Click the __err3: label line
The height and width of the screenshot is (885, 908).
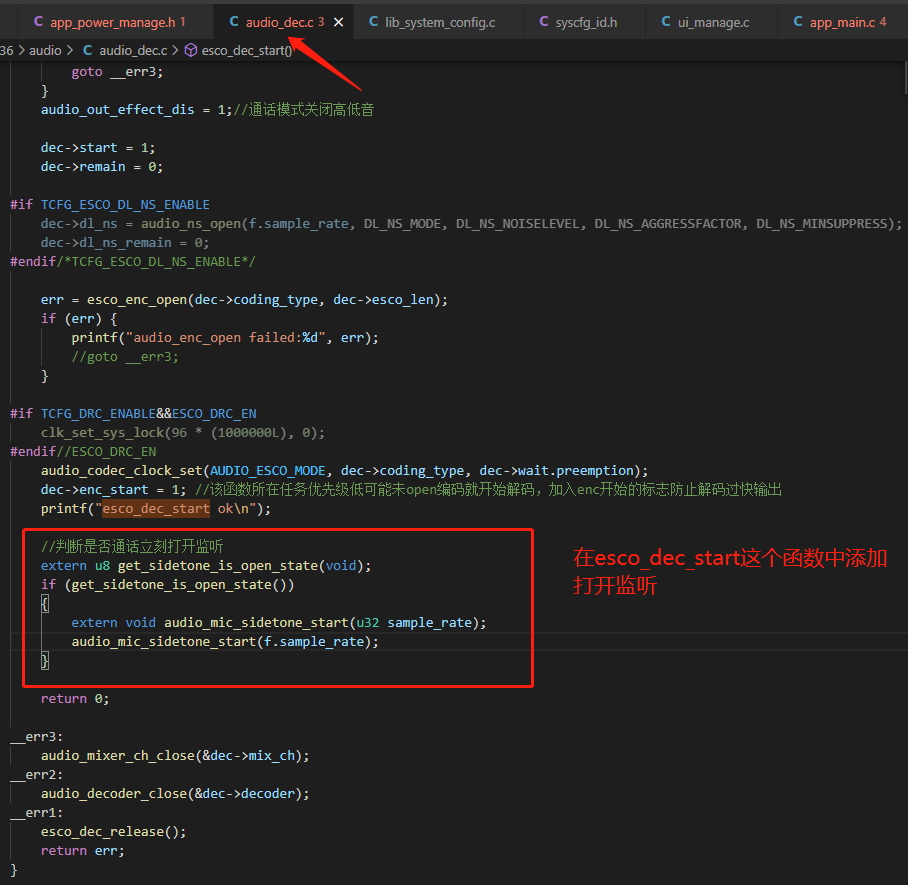pyautogui.click(x=36, y=737)
